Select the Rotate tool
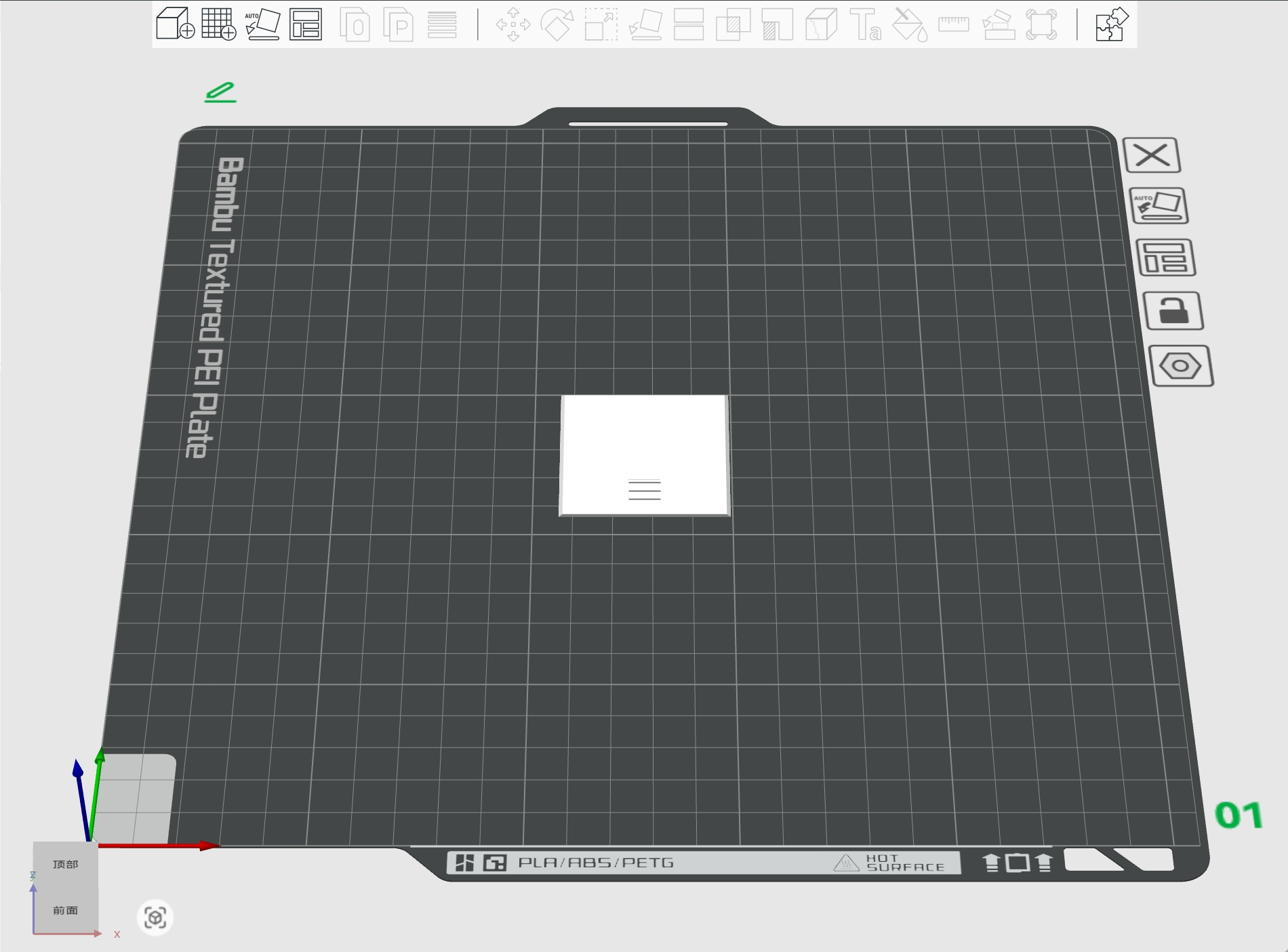Viewport: 1288px width, 952px height. pos(557,24)
